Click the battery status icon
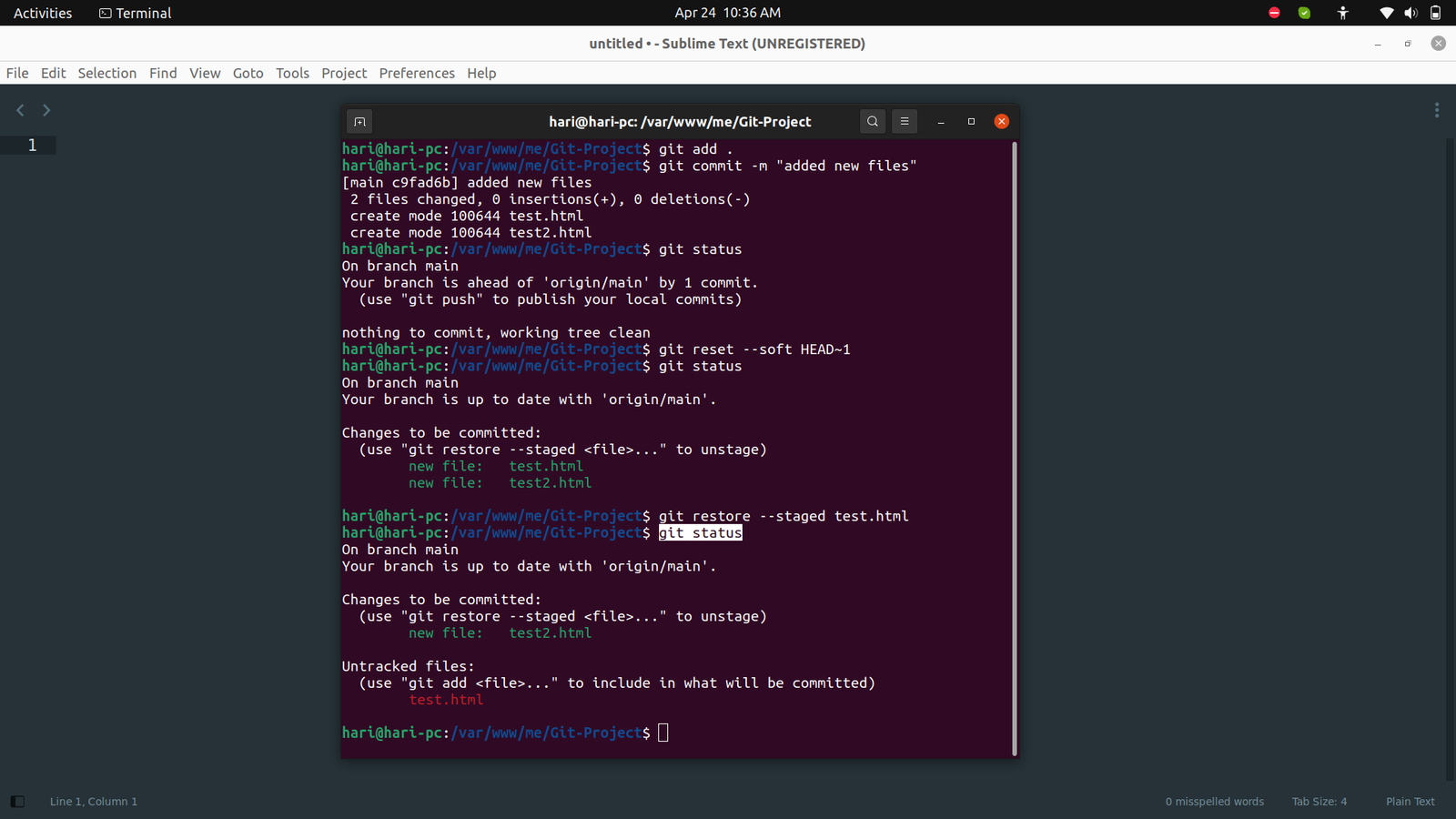Image resolution: width=1456 pixels, height=819 pixels. click(1435, 13)
